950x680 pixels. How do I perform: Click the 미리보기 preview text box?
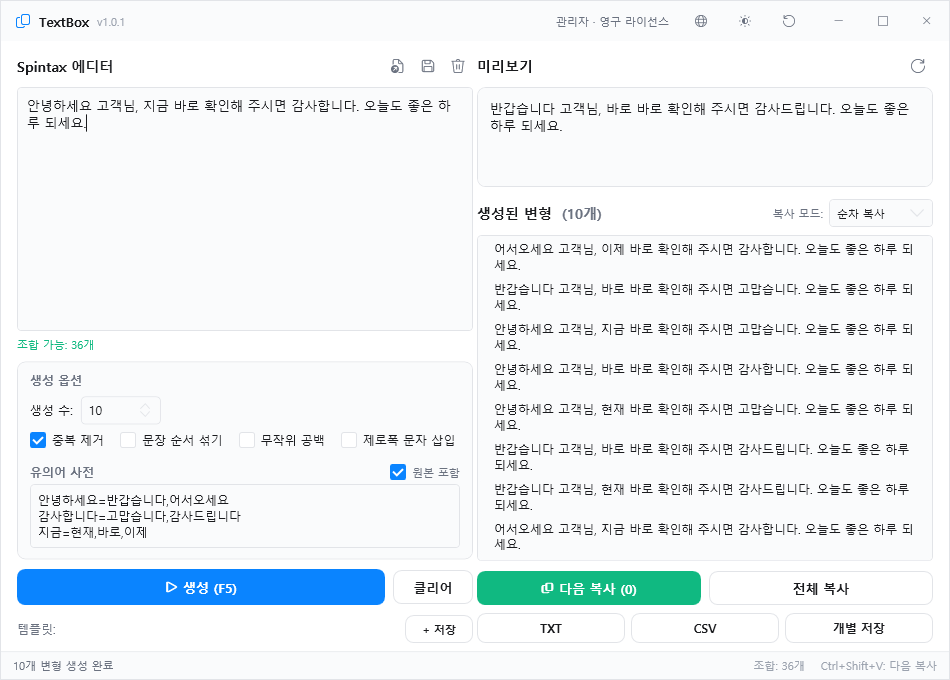point(705,137)
